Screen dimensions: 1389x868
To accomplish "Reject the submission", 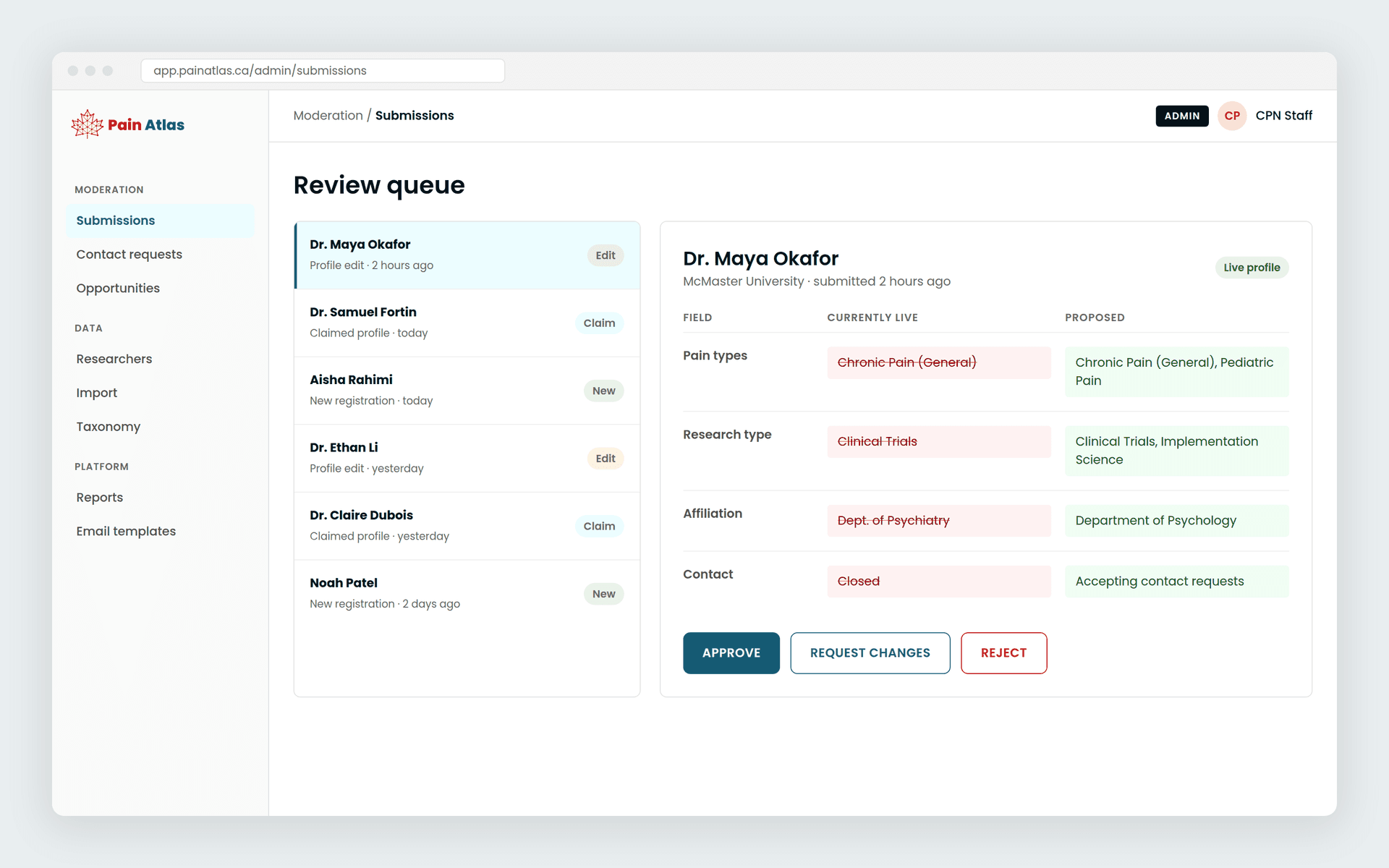I will (1003, 653).
